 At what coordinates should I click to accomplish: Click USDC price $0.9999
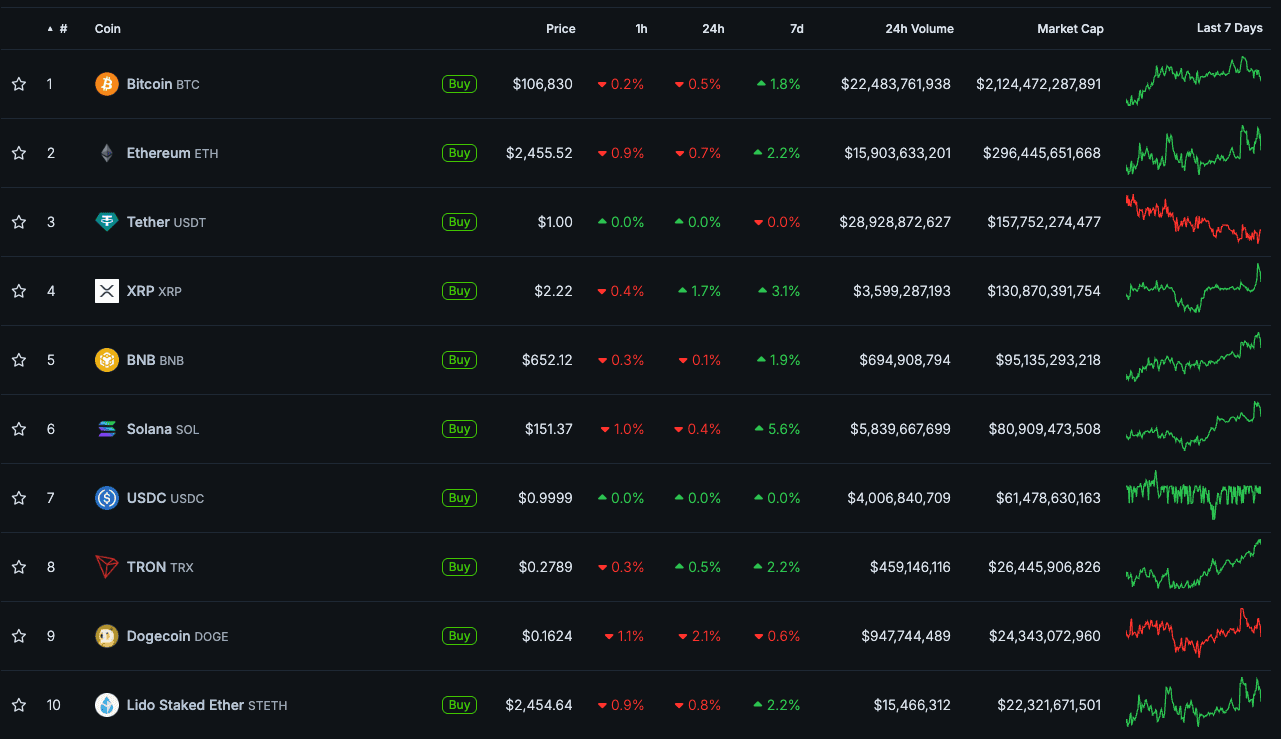(x=546, y=498)
